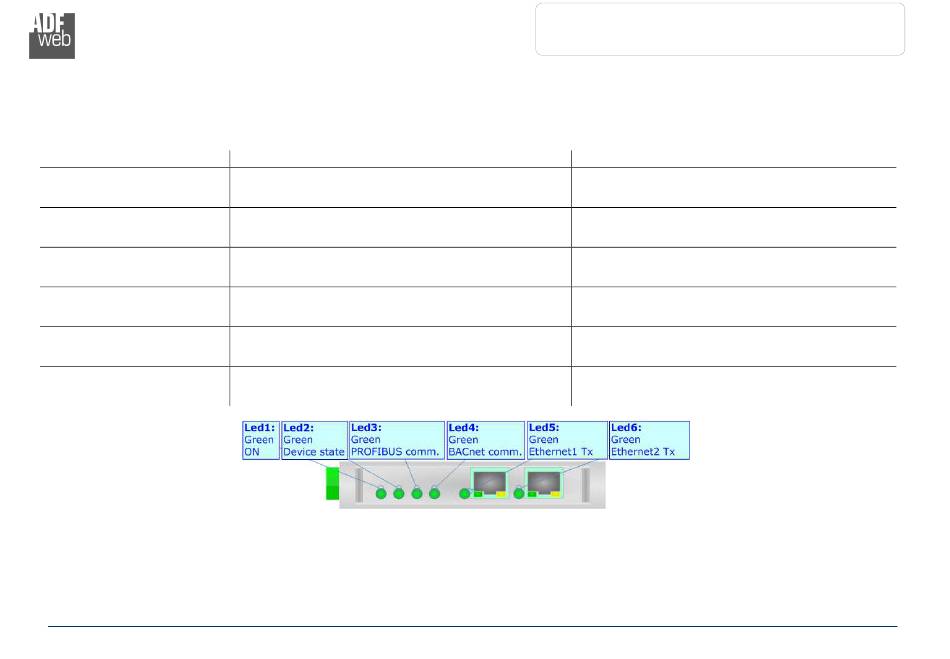The height and width of the screenshot is (659, 950).
Task: Click the green LED circle linked to Led4
Action: tap(434, 494)
